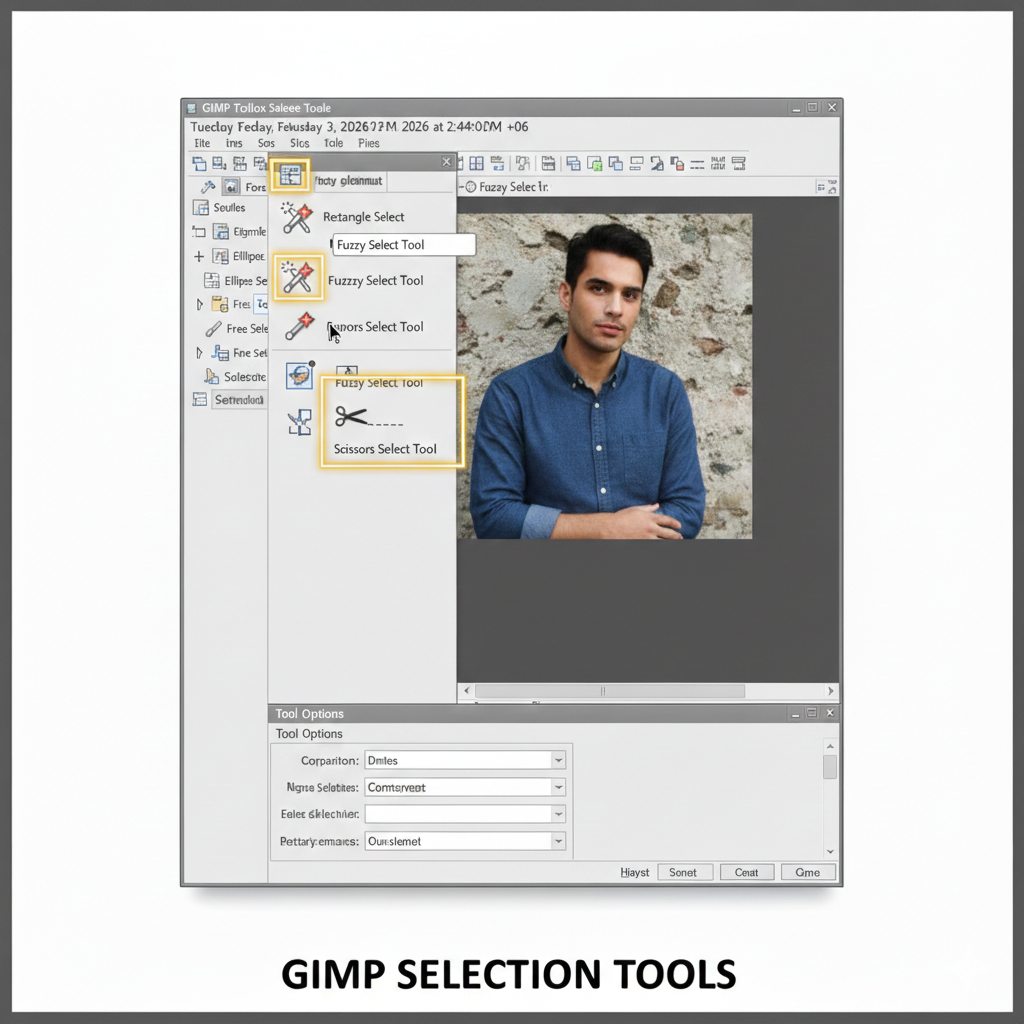Click the icon next to 'Ellipee'
Viewport: 1024px width, 1024px height.
click(221, 256)
